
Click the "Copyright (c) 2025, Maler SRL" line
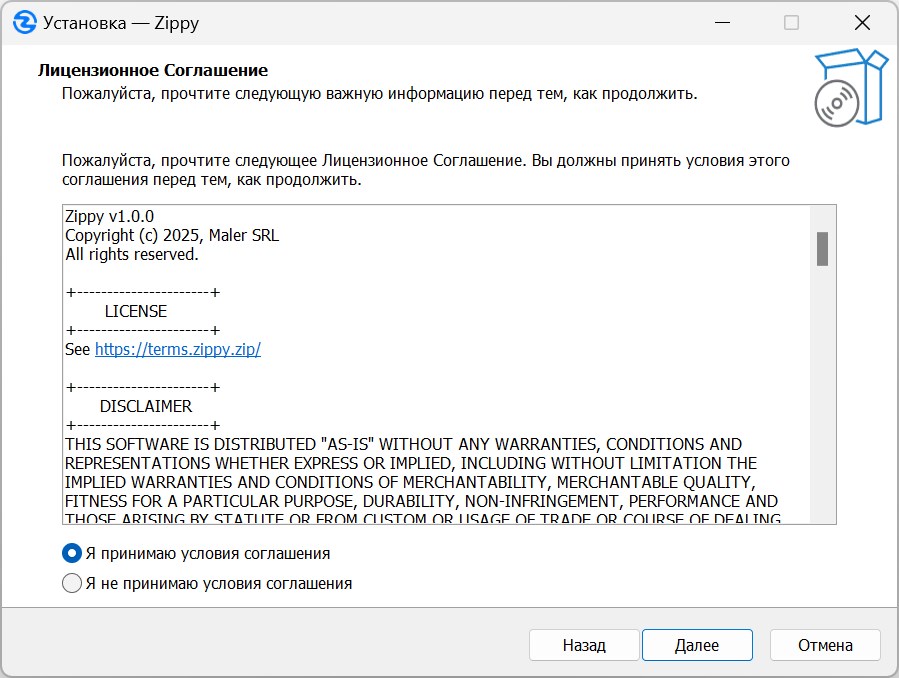tap(172, 235)
